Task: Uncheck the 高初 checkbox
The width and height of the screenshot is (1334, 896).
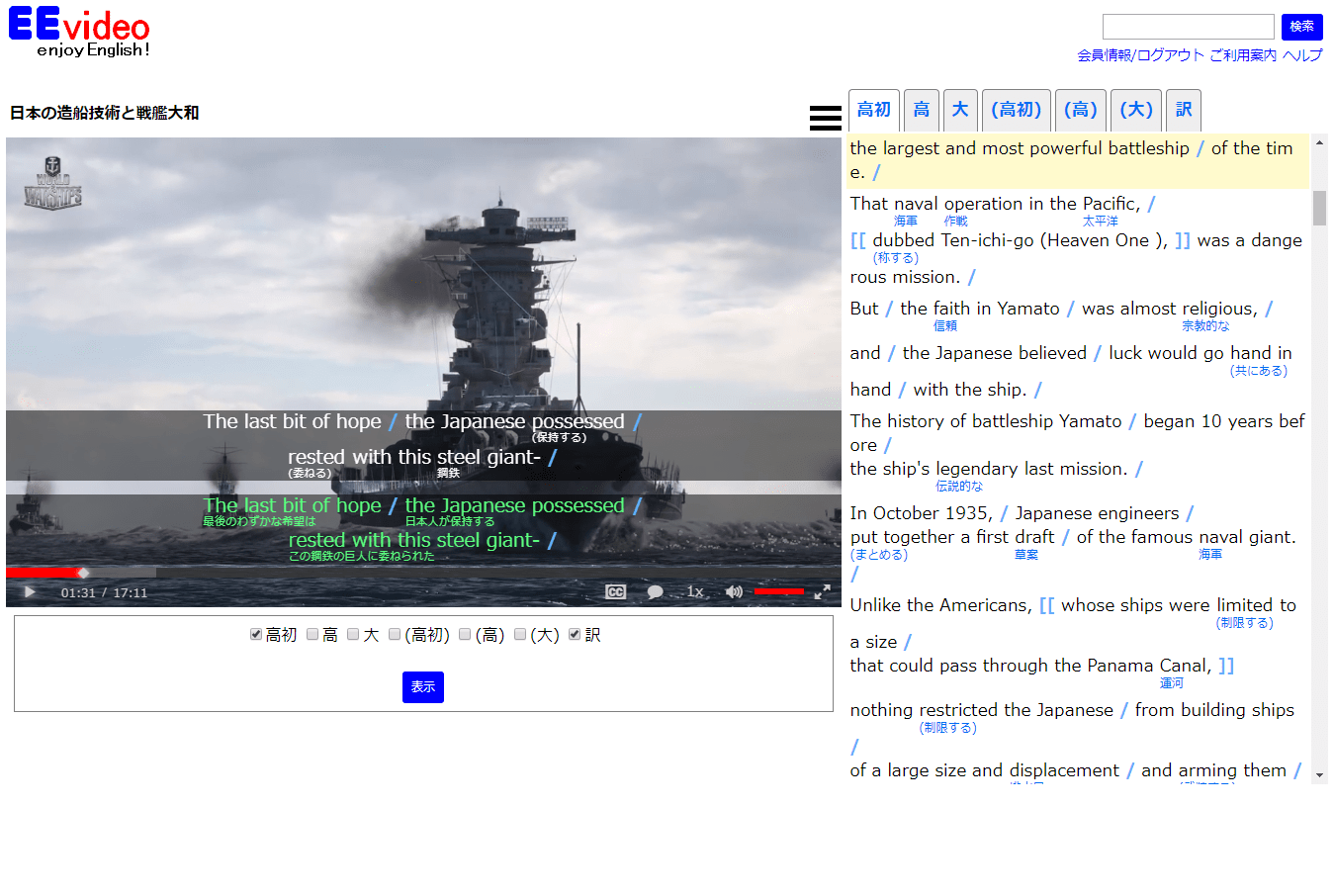Action: (x=256, y=634)
